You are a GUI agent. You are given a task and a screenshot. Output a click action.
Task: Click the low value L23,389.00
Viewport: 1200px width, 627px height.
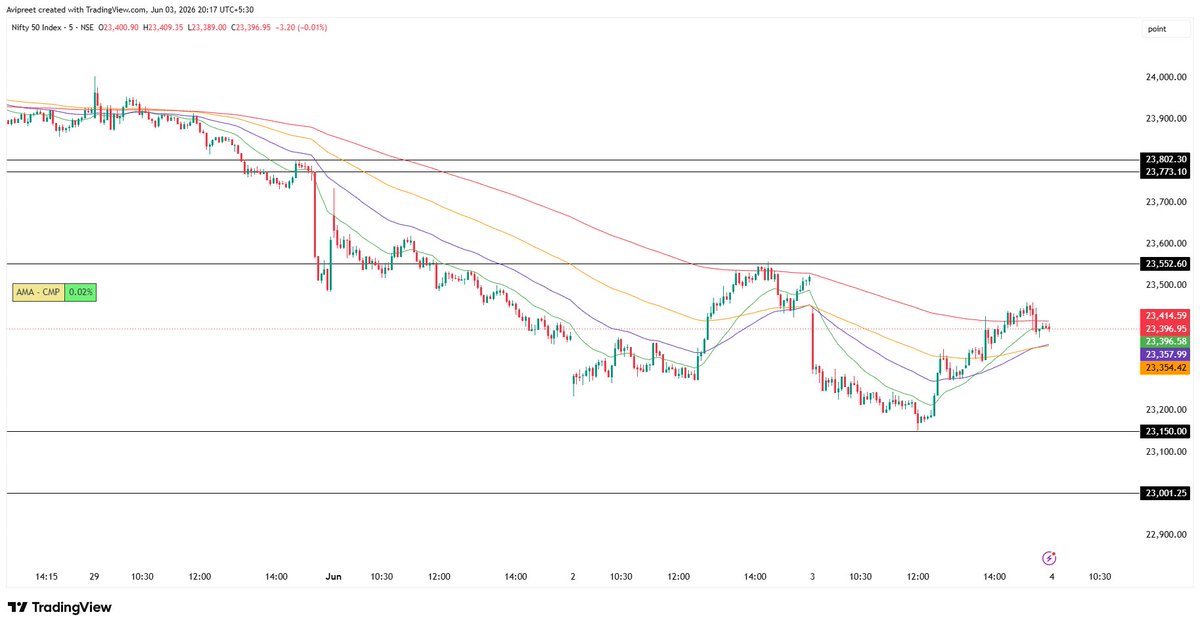coord(208,27)
